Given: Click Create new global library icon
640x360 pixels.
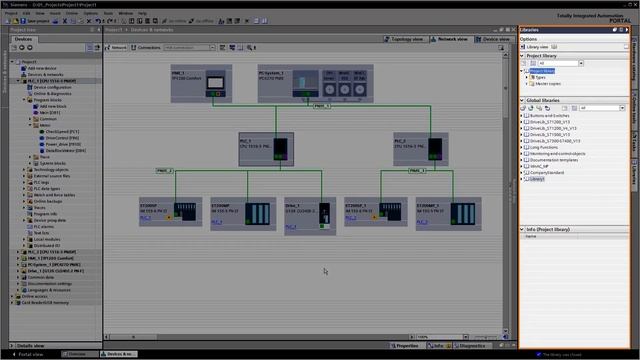Looking at the screenshot, I should pyautogui.click(x=523, y=108).
